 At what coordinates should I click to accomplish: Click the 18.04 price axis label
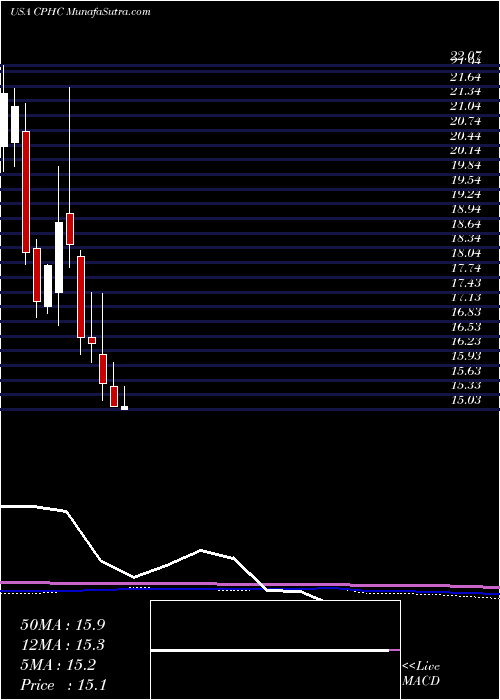(466, 254)
